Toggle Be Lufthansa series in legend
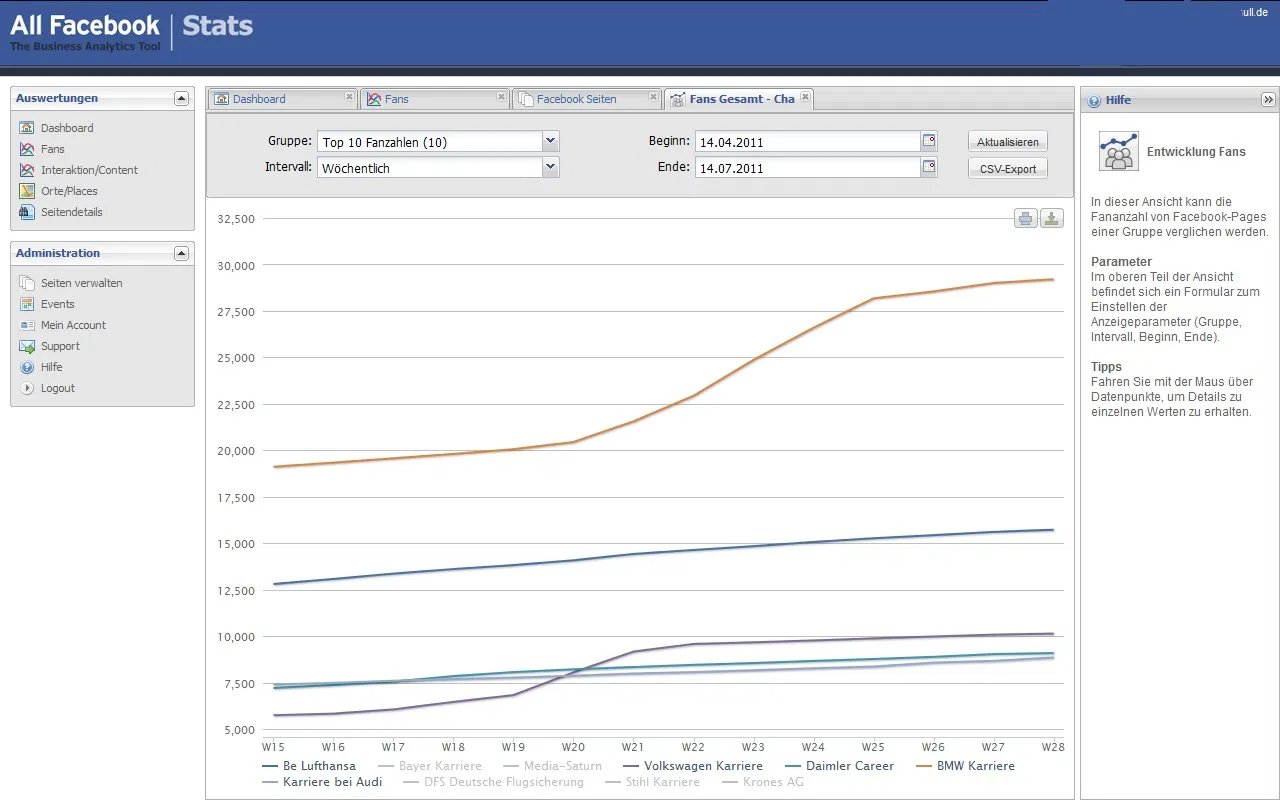The width and height of the screenshot is (1280, 800). (309, 766)
